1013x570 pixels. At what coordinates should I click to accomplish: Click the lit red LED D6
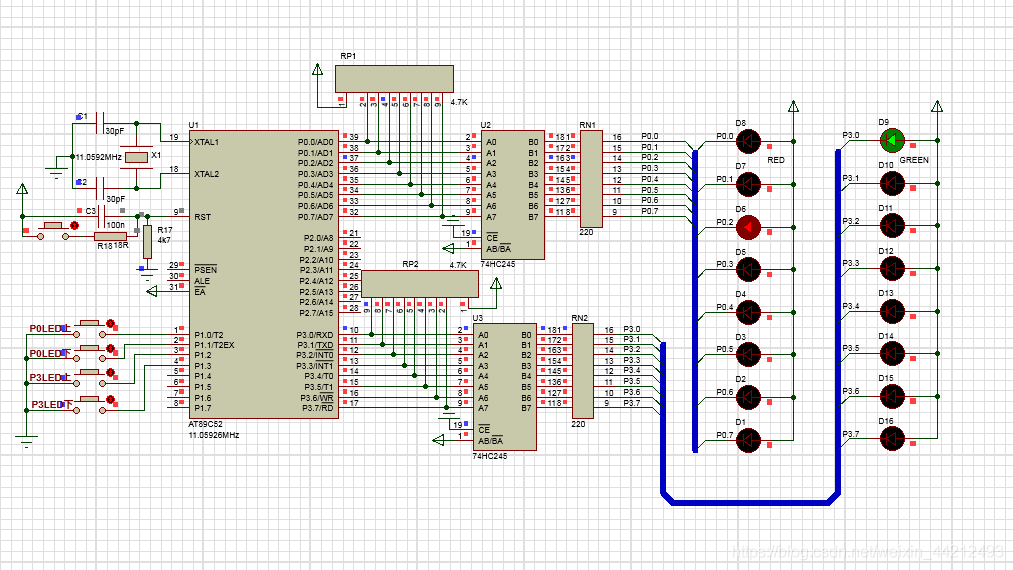point(748,226)
